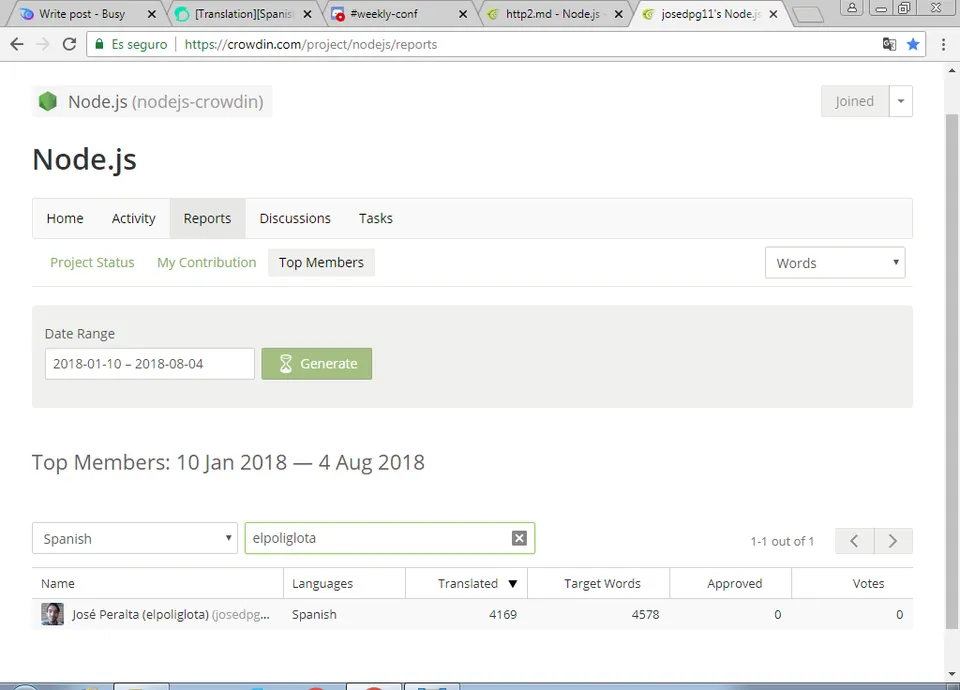This screenshot has width=960, height=690.
Task: Open the Google Translate icon in address bar
Action: pos(889,44)
